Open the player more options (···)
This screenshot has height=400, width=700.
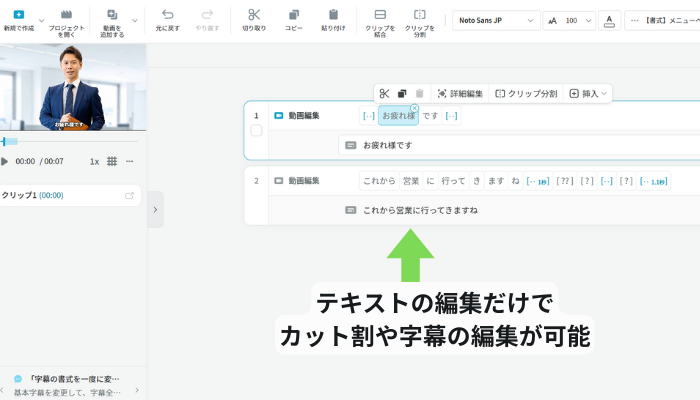(129, 161)
